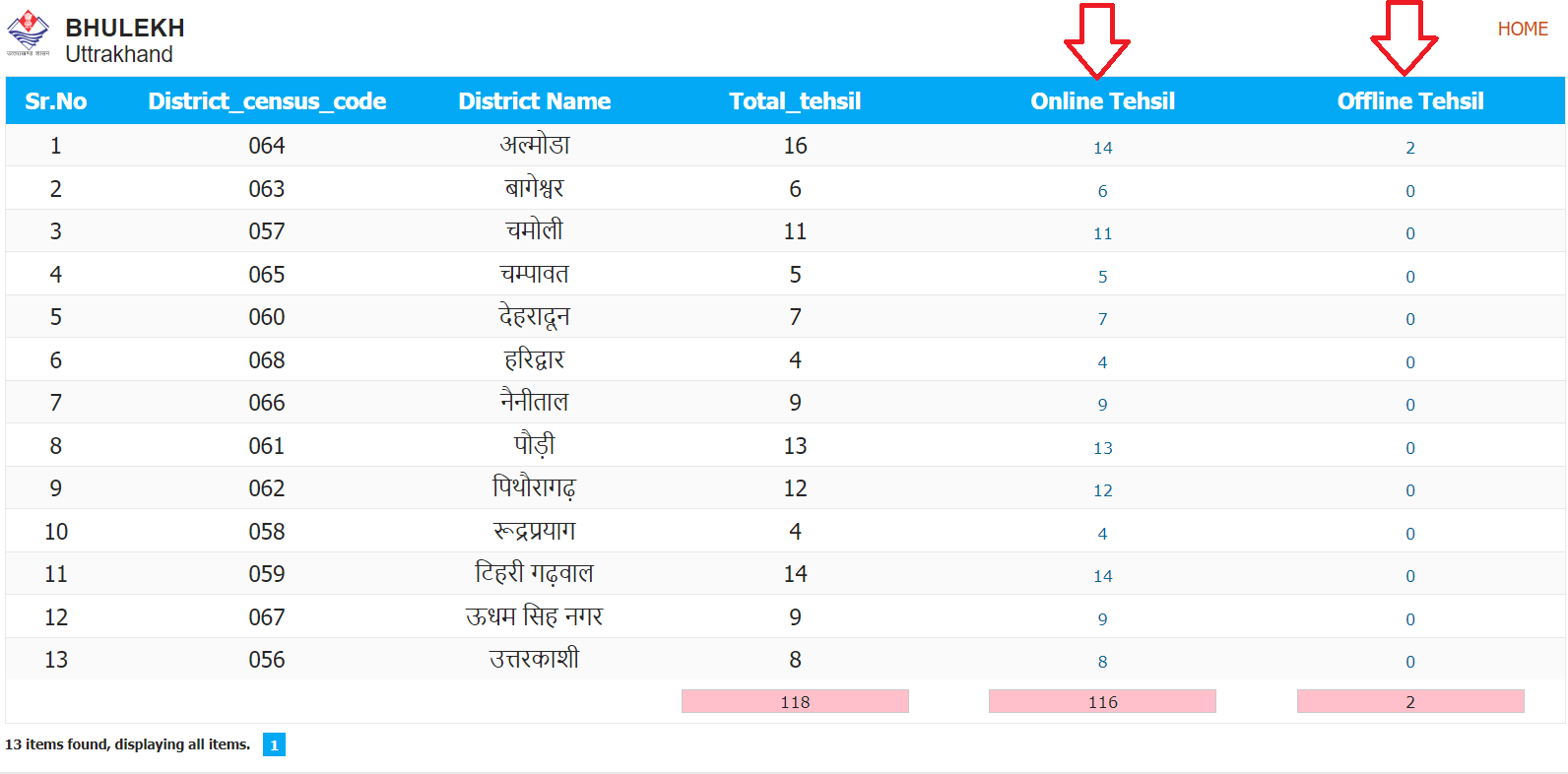1568x774 pixels.
Task: Open the HOME link
Action: (x=1522, y=30)
